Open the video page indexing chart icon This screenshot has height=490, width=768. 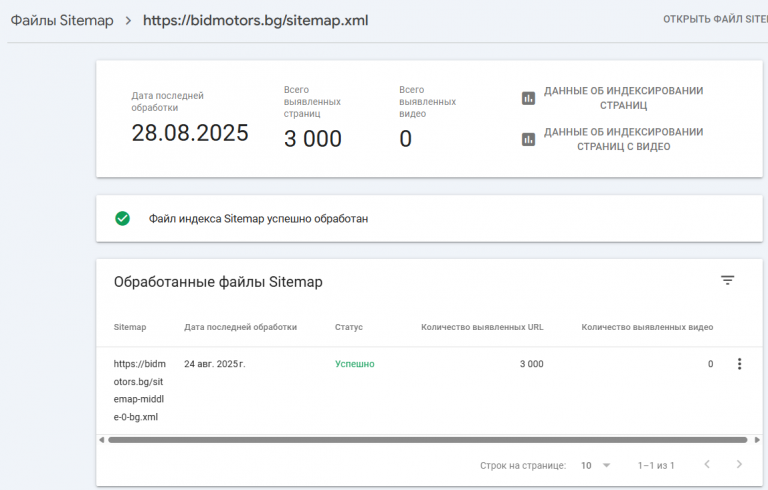tap(528, 140)
